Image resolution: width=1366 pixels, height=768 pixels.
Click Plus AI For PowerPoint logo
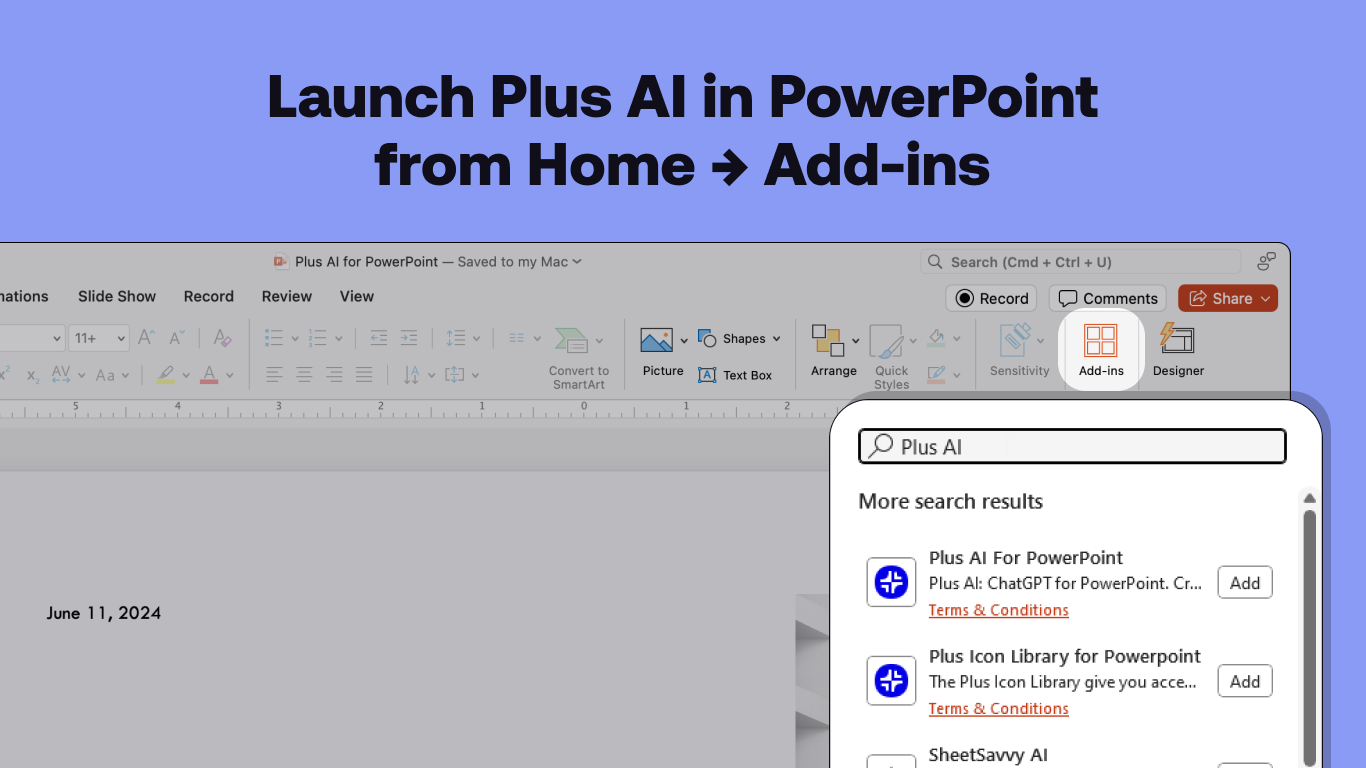coord(891,582)
